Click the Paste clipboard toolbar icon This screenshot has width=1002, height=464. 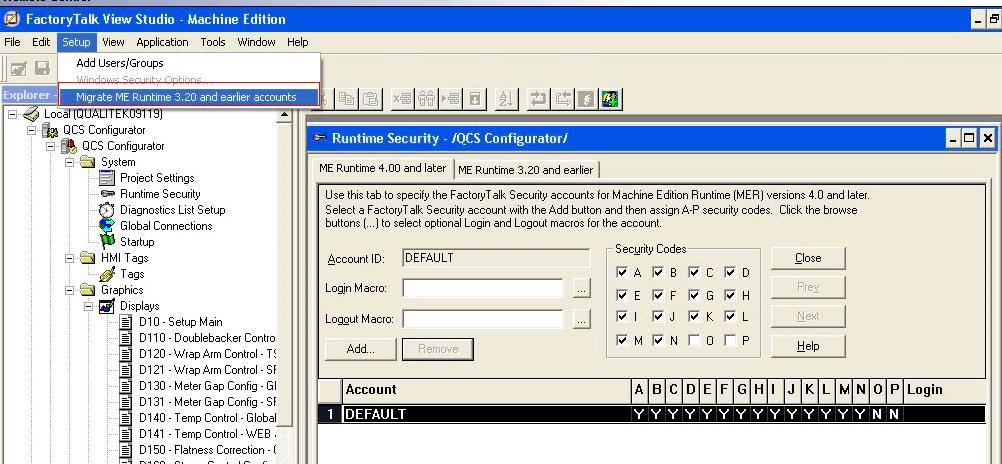tap(371, 99)
